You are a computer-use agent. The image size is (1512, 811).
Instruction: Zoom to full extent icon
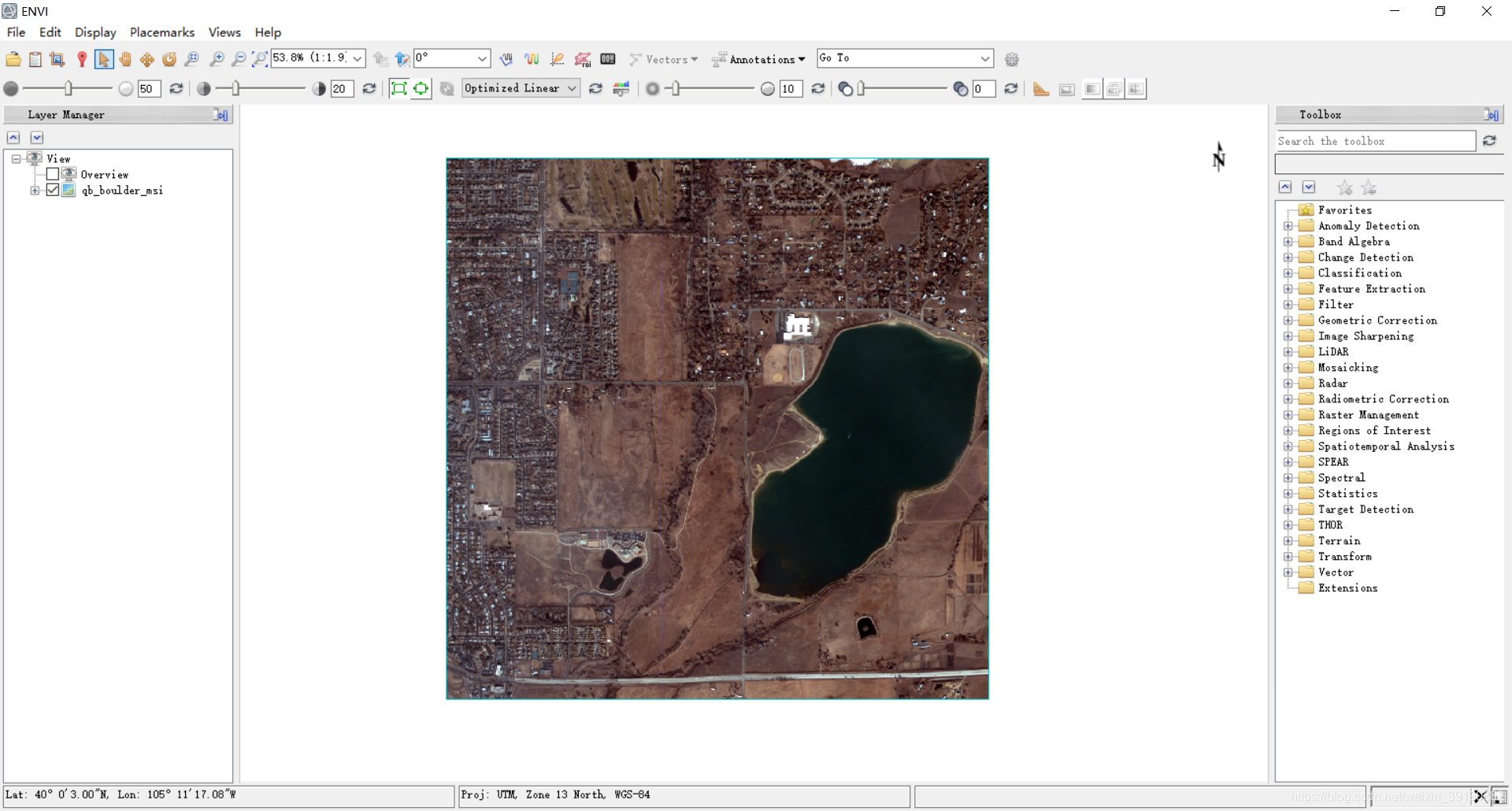260,59
